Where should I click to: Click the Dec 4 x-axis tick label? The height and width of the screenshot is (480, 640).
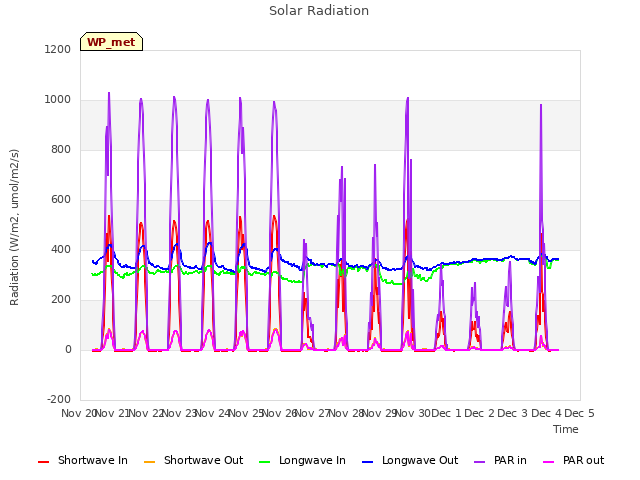tap(546, 413)
